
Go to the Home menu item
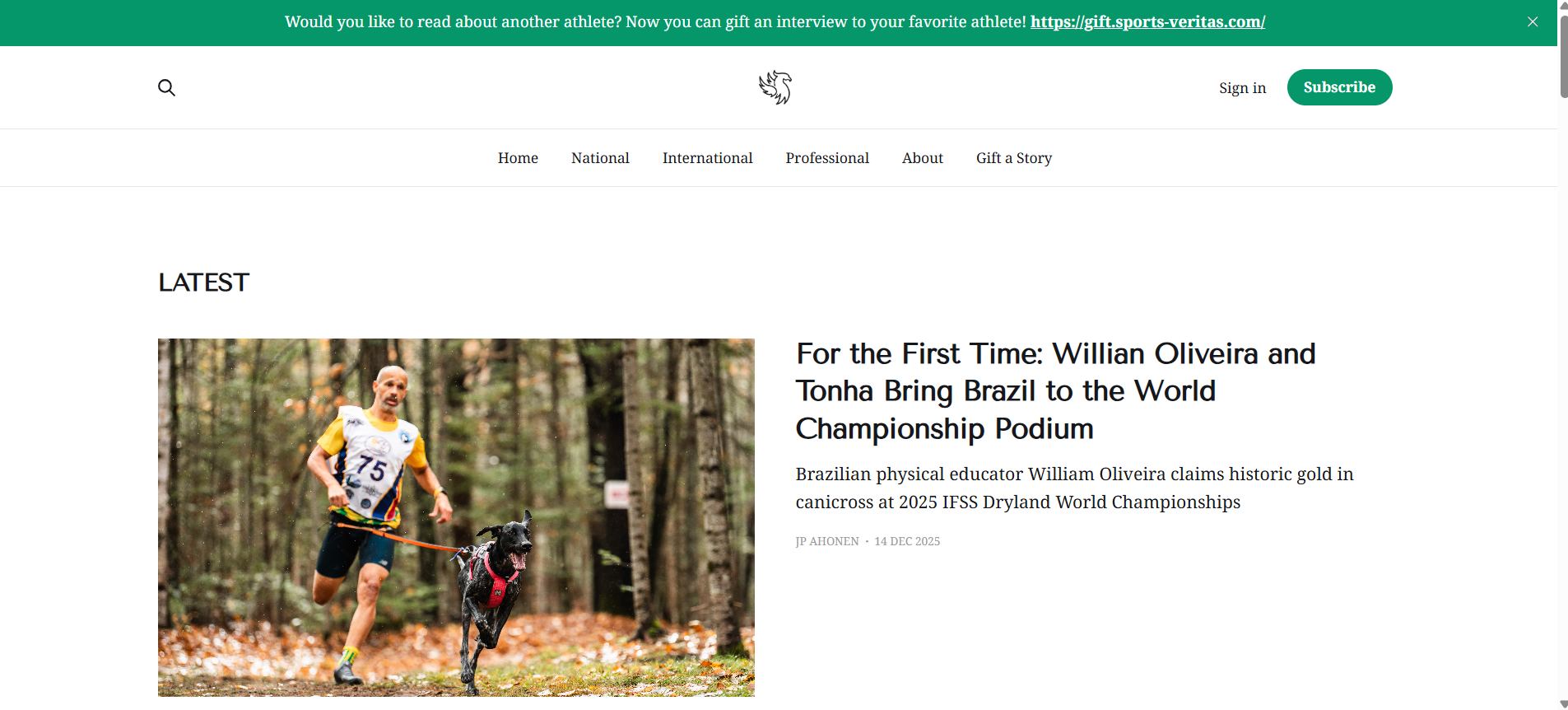(x=518, y=158)
